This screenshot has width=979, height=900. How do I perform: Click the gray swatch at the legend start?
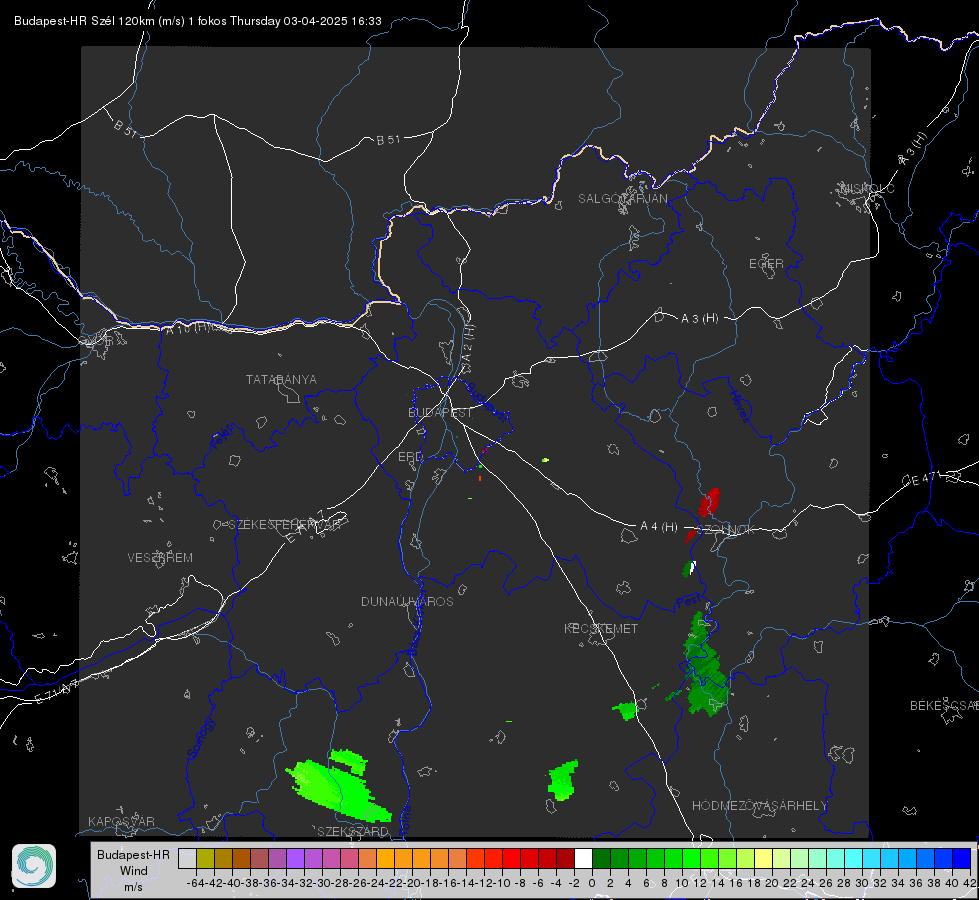pyautogui.click(x=187, y=858)
